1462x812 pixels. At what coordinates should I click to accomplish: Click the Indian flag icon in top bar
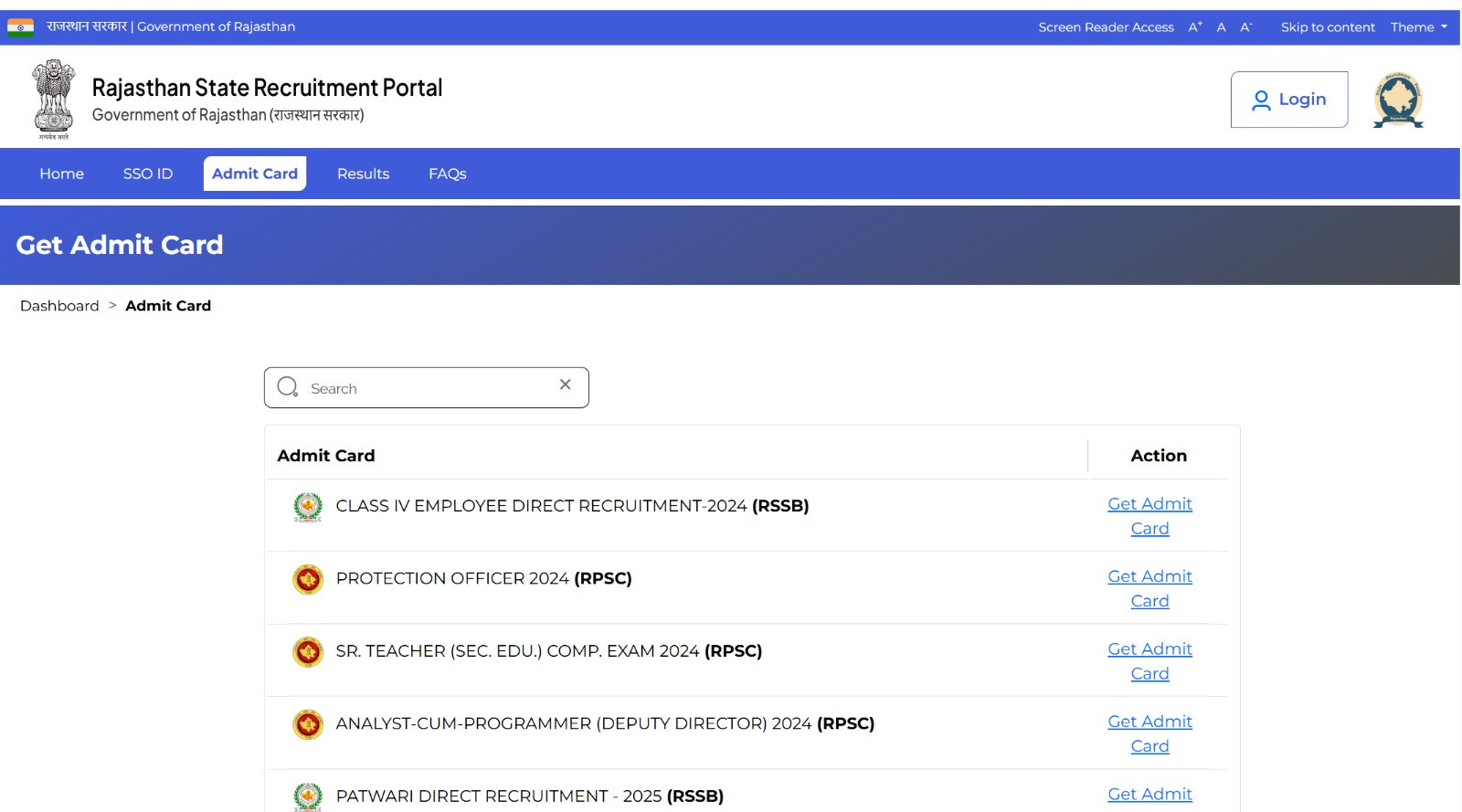[20, 27]
